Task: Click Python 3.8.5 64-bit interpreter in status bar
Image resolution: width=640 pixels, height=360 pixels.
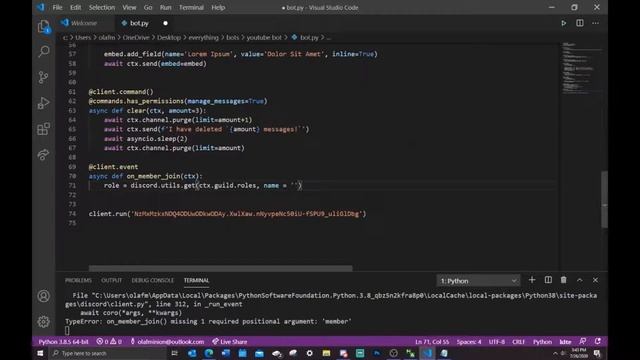Action: (63, 342)
